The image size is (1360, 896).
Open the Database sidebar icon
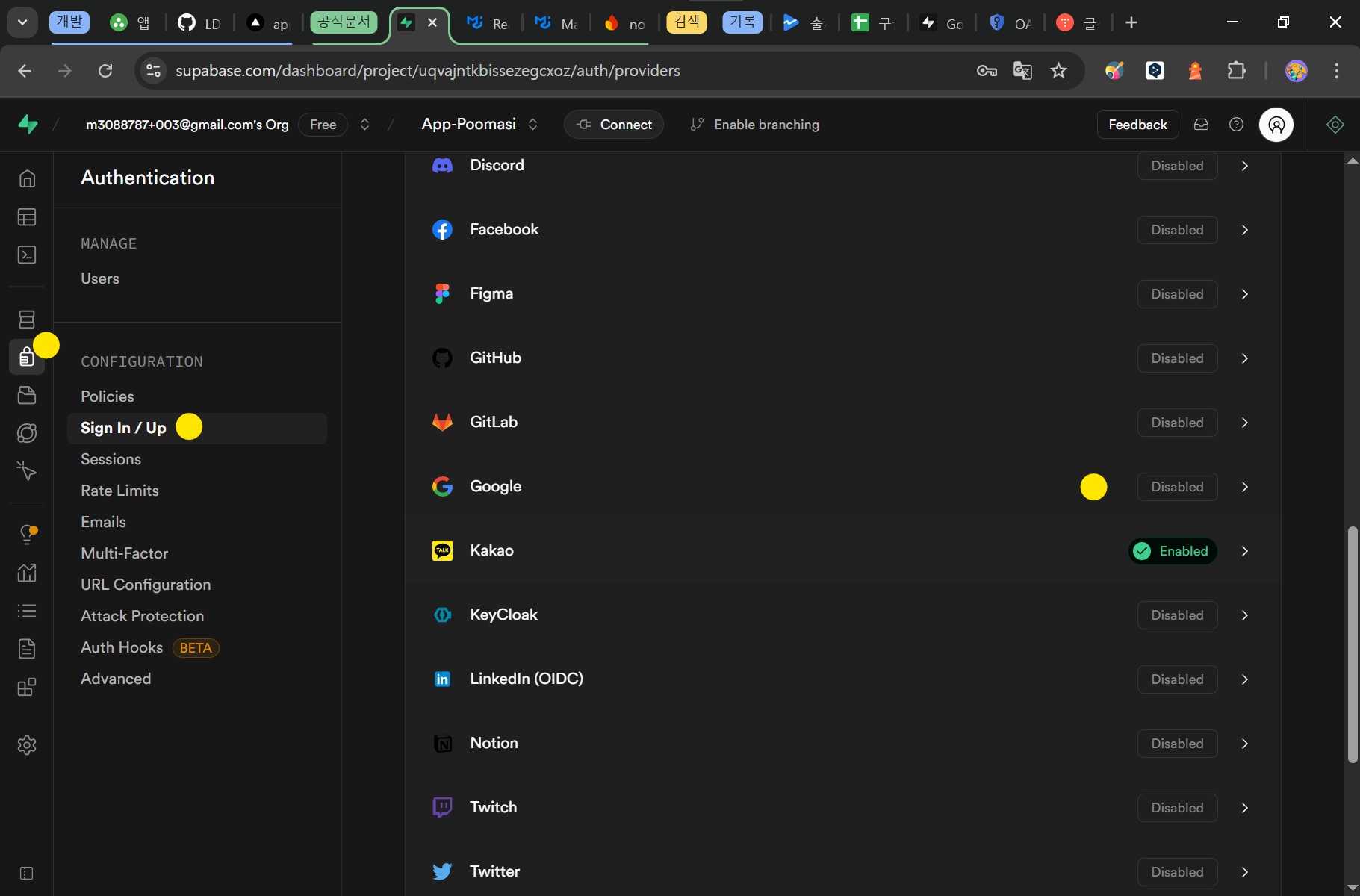[x=27, y=319]
